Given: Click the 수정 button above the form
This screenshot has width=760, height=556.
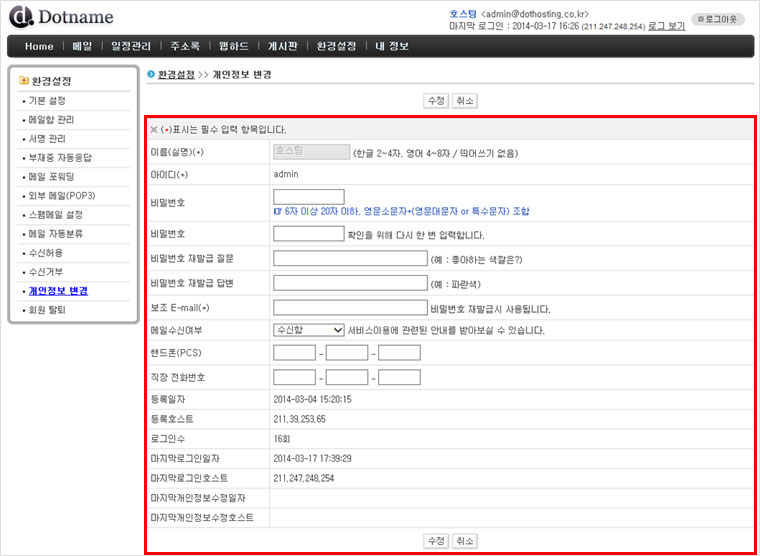Looking at the screenshot, I should click(436, 101).
